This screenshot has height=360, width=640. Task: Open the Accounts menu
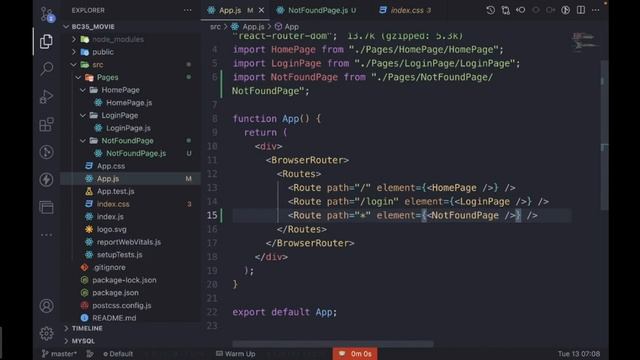pyautogui.click(x=47, y=306)
